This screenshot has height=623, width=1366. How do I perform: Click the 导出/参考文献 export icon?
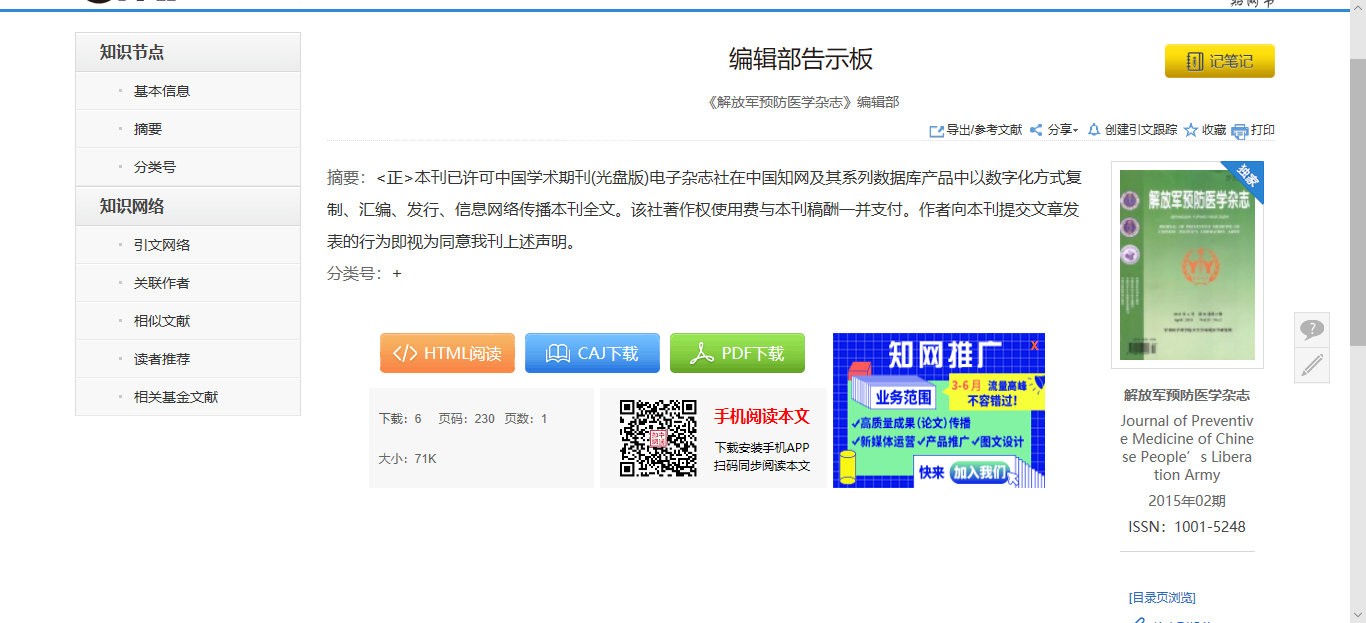936,131
